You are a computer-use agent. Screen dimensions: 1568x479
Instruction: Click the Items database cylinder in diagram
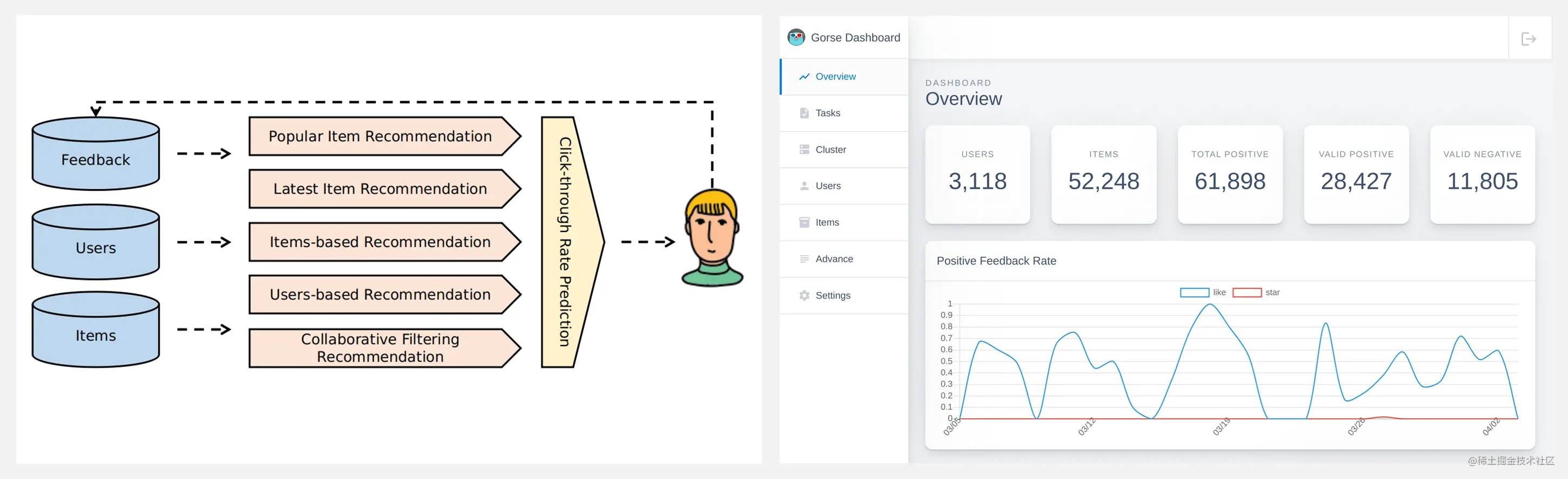click(96, 329)
